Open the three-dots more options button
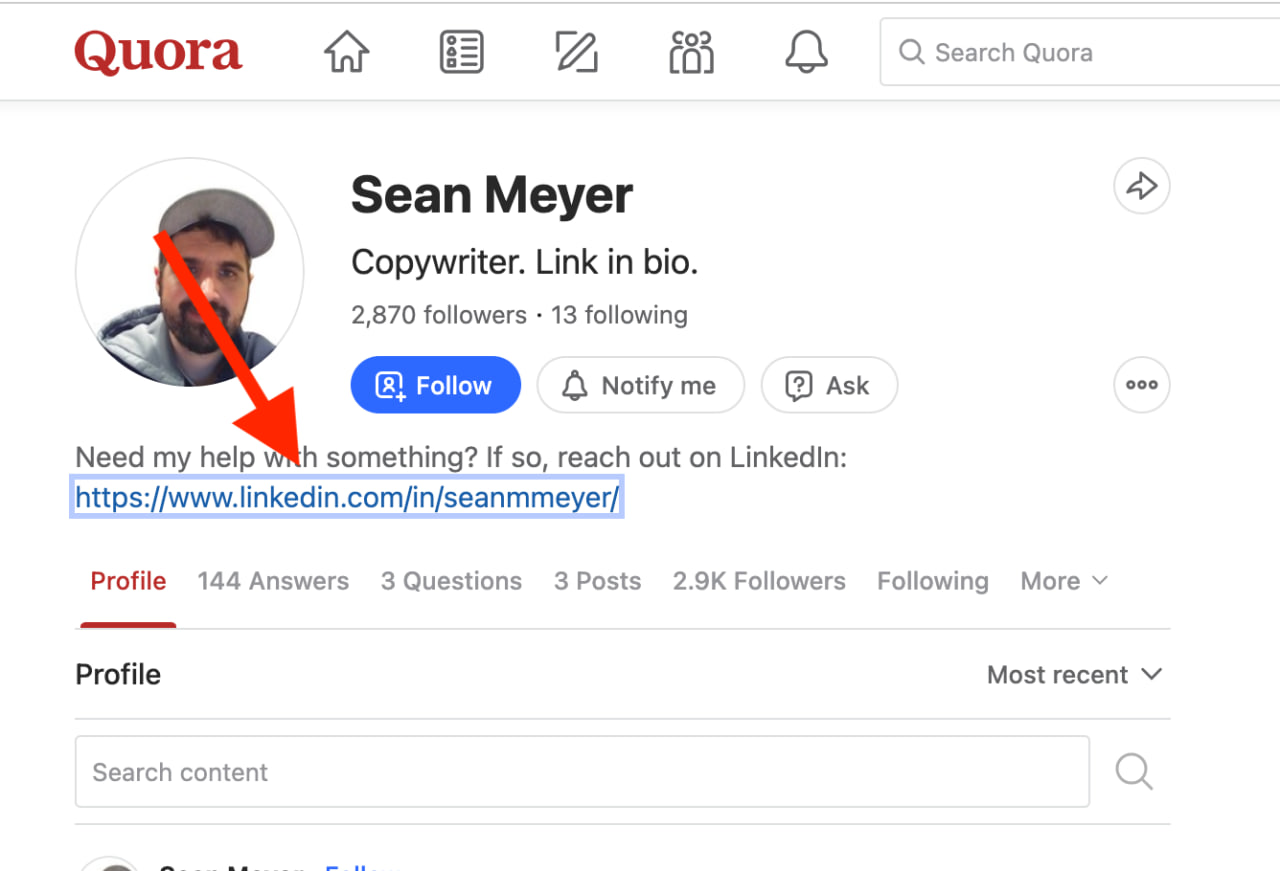Viewport: 1280px width, 871px height. pos(1141,385)
